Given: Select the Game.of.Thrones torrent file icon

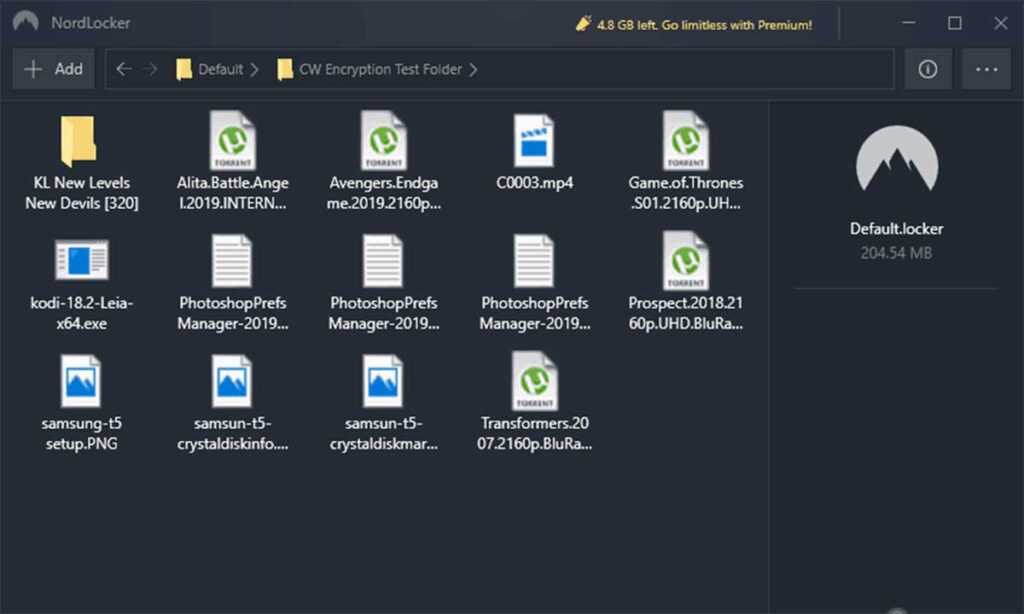Looking at the screenshot, I should 685,140.
